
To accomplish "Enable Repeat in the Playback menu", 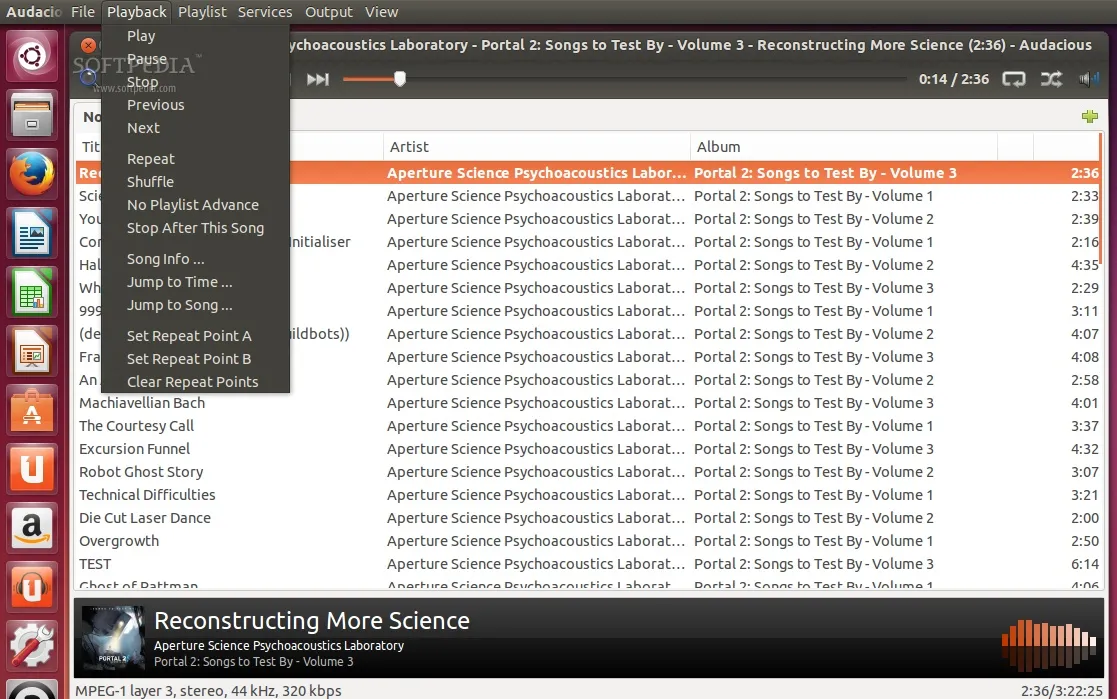I will click(x=151, y=159).
